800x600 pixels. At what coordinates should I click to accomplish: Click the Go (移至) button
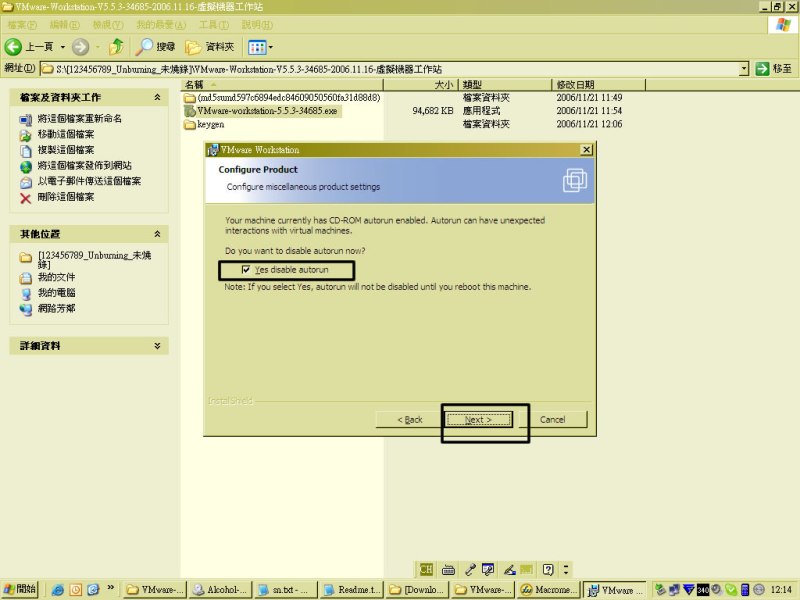(x=774, y=68)
